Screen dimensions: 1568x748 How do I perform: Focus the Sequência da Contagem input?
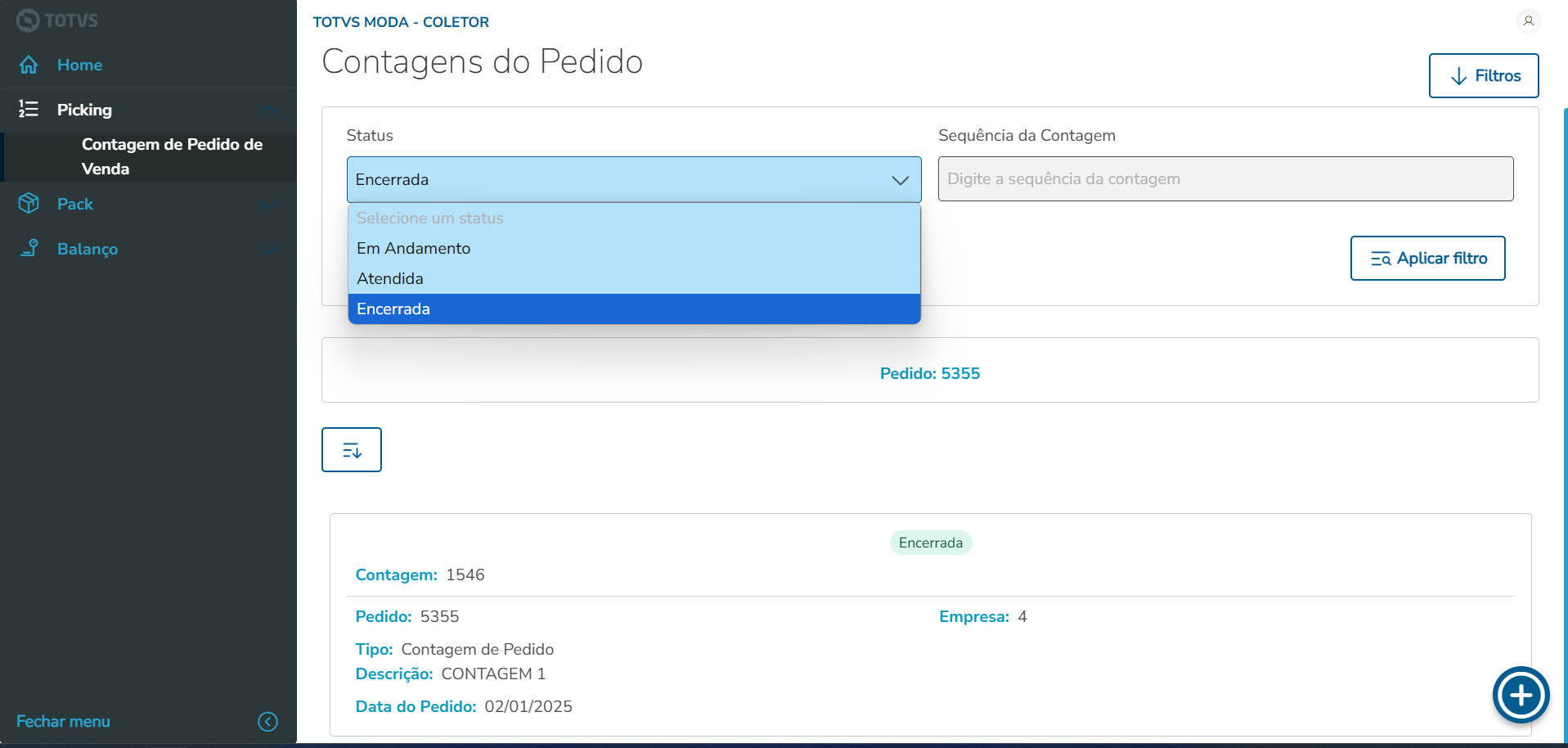click(1225, 179)
